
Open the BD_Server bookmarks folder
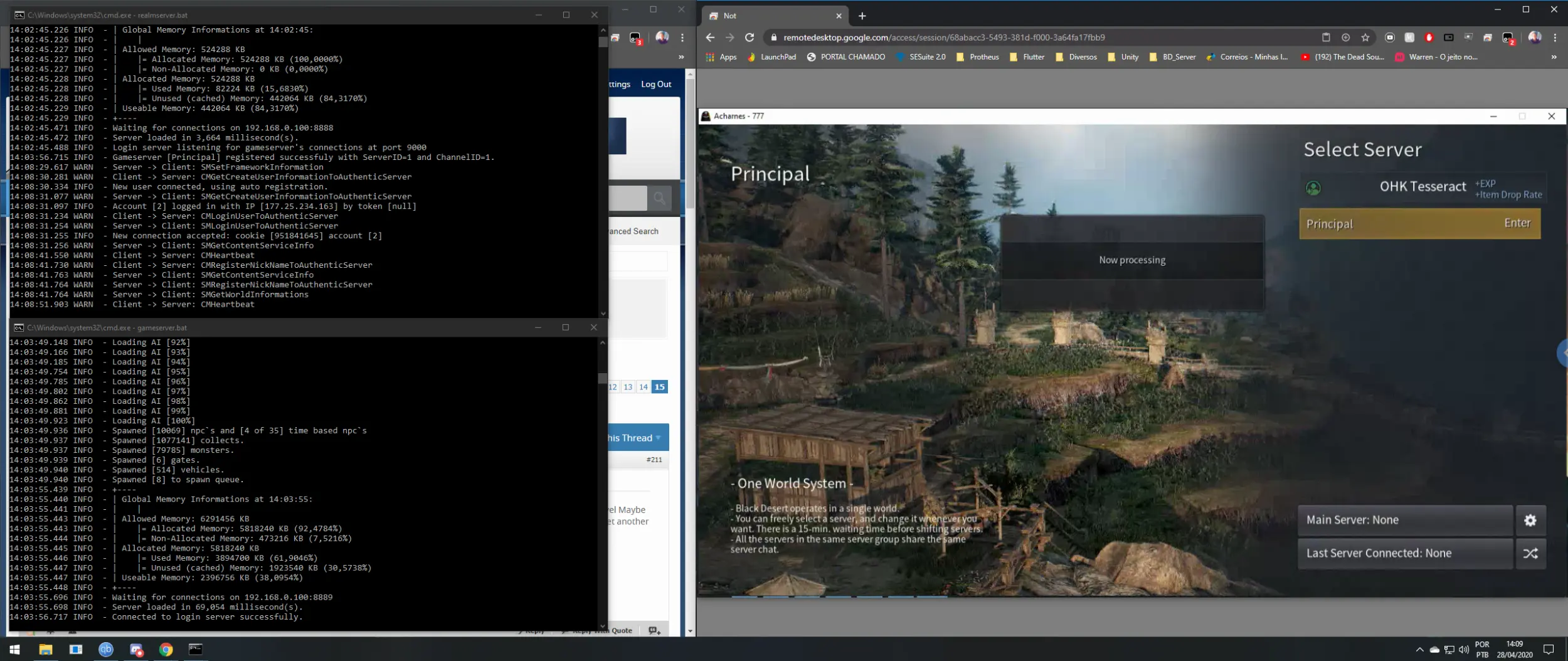tap(1172, 57)
